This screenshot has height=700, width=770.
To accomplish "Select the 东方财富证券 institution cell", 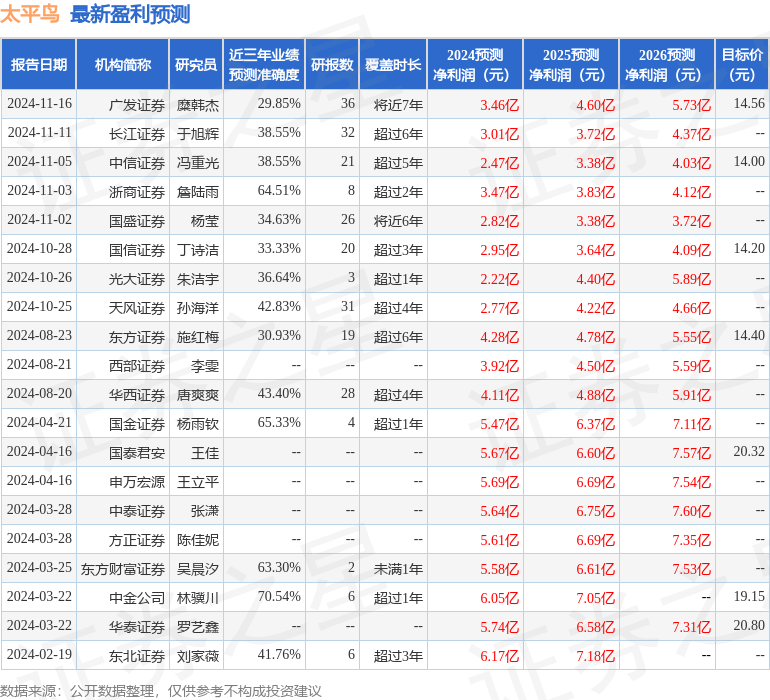I will click(x=123, y=569).
